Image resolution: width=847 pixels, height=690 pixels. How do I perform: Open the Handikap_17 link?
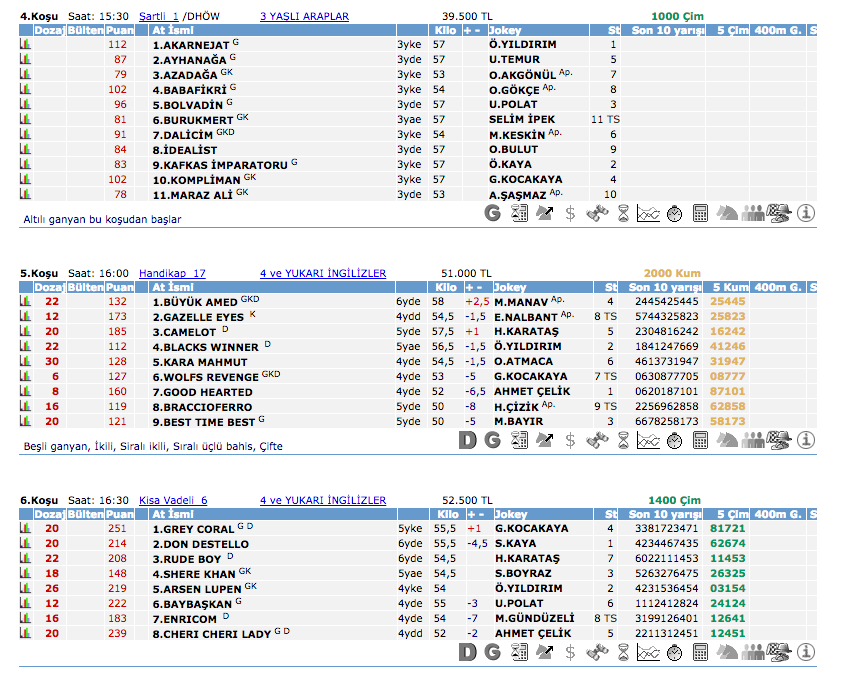click(171, 273)
